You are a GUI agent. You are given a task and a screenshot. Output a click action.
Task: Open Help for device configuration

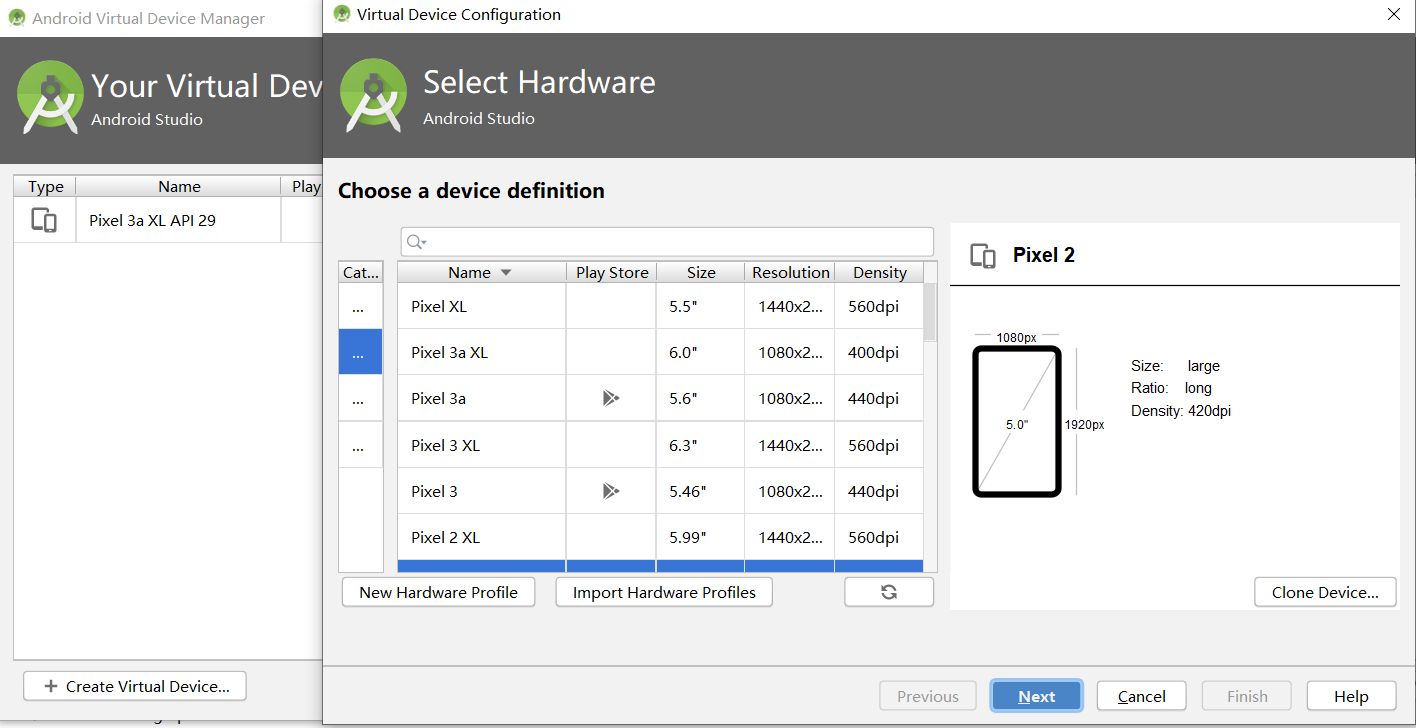click(1351, 696)
